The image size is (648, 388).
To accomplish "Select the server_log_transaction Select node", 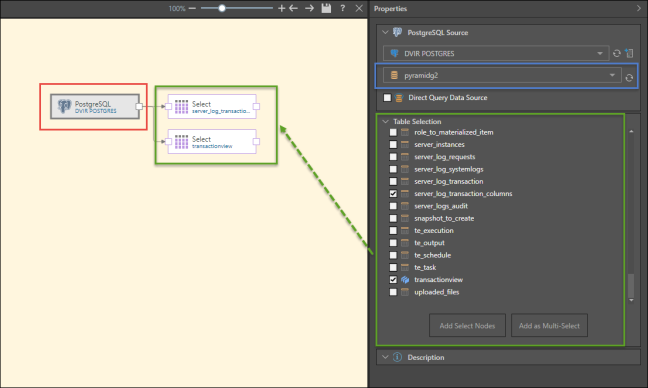I will pyautogui.click(x=212, y=107).
